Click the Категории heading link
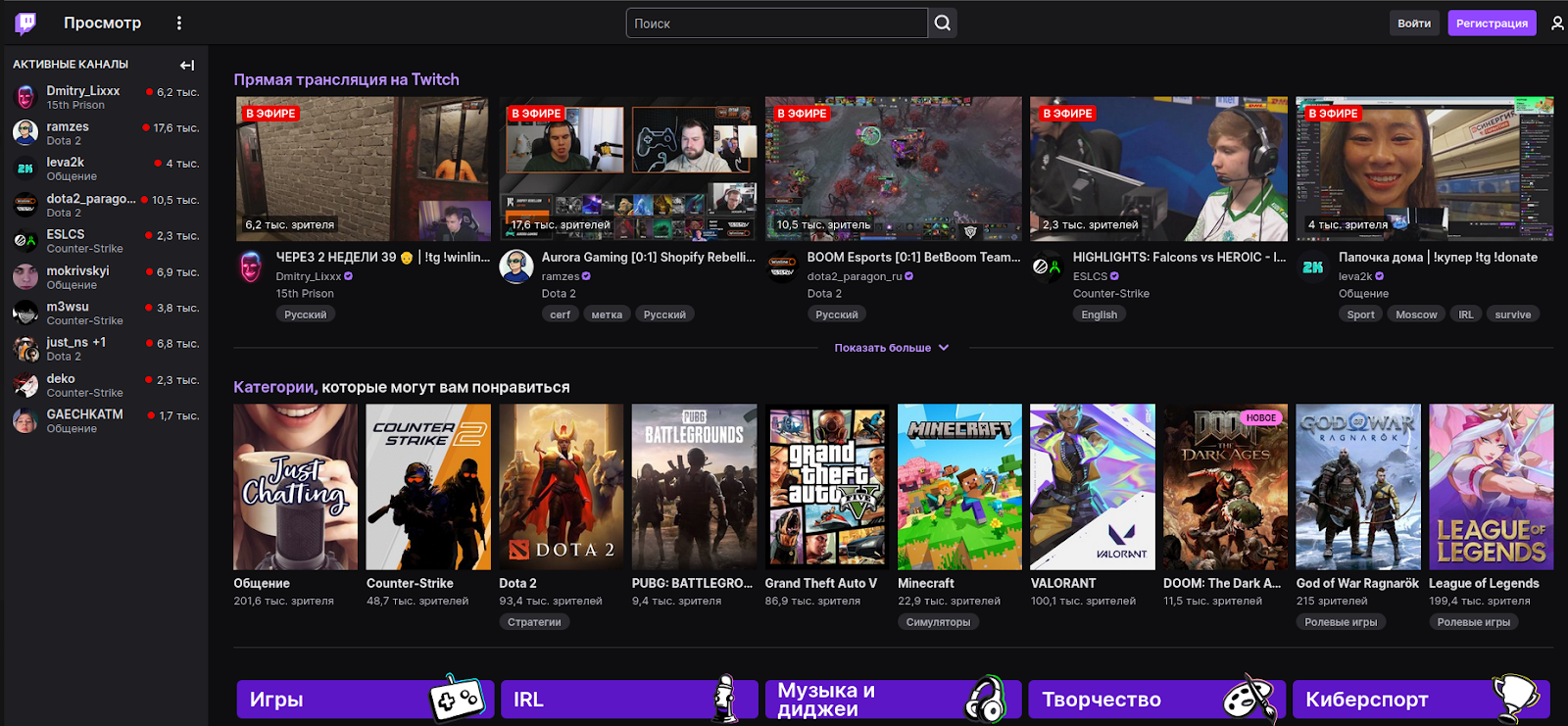The image size is (1568, 726). tap(274, 387)
